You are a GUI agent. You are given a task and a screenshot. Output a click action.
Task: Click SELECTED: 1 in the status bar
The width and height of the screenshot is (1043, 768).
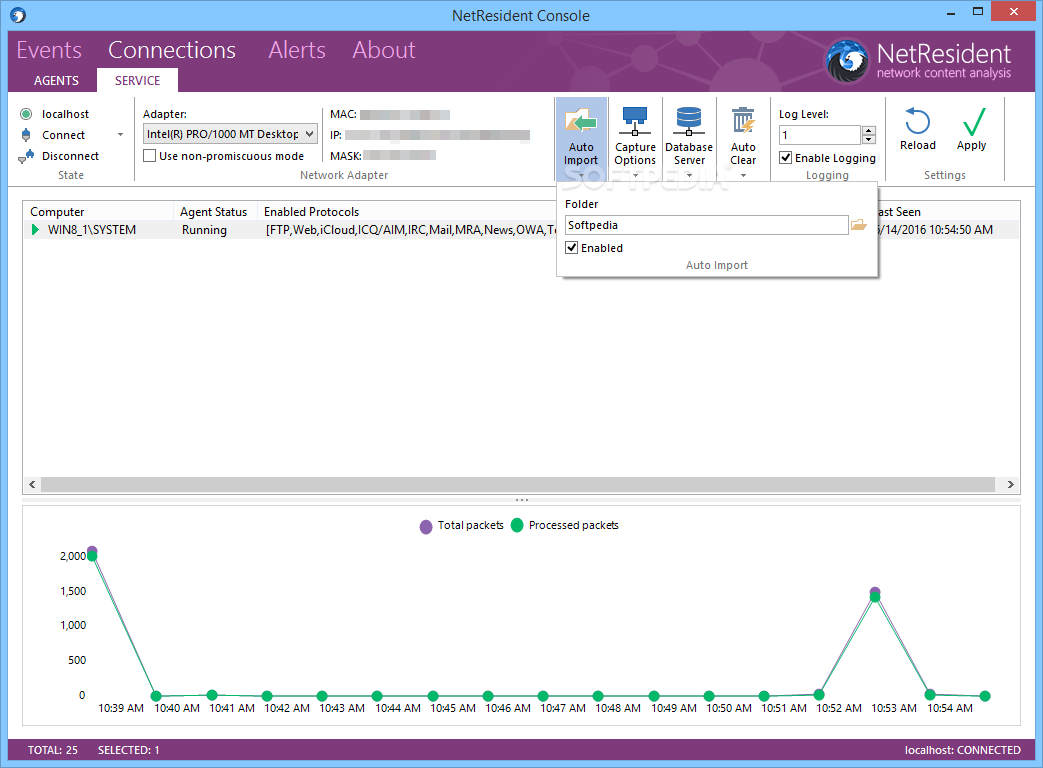coord(128,750)
